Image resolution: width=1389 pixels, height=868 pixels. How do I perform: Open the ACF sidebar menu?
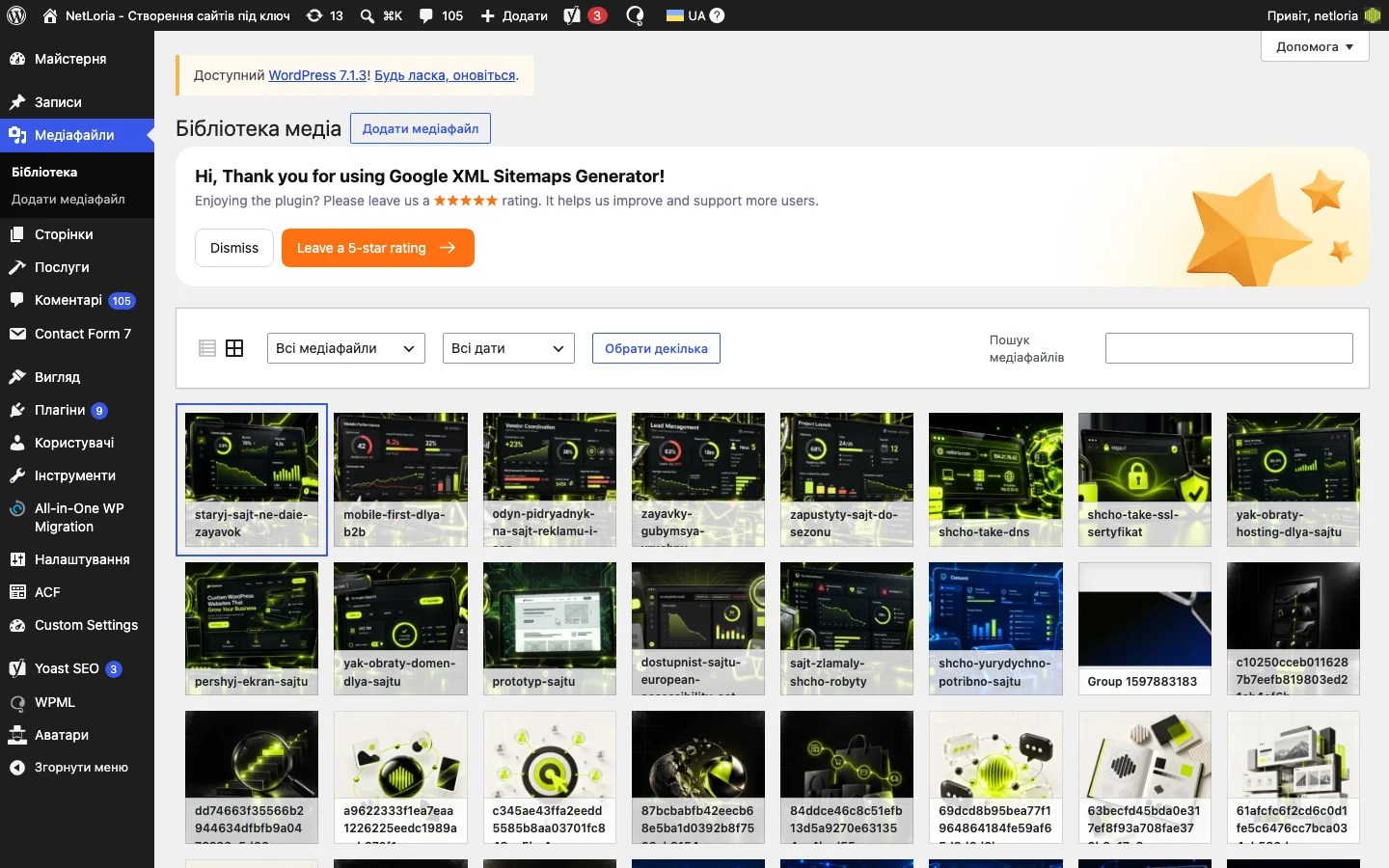77,592
